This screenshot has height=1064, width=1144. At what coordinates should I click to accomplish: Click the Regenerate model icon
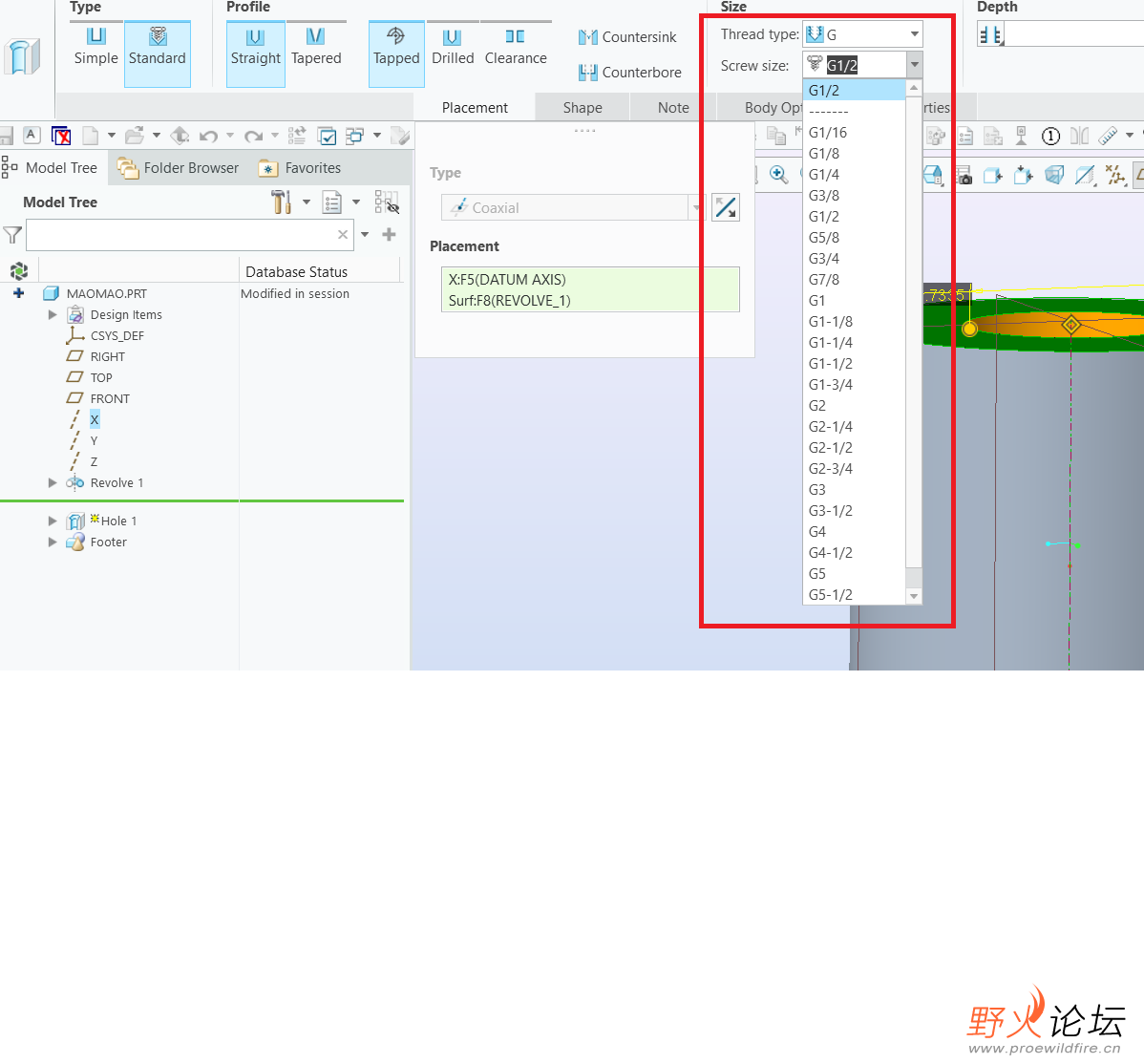coord(180,135)
